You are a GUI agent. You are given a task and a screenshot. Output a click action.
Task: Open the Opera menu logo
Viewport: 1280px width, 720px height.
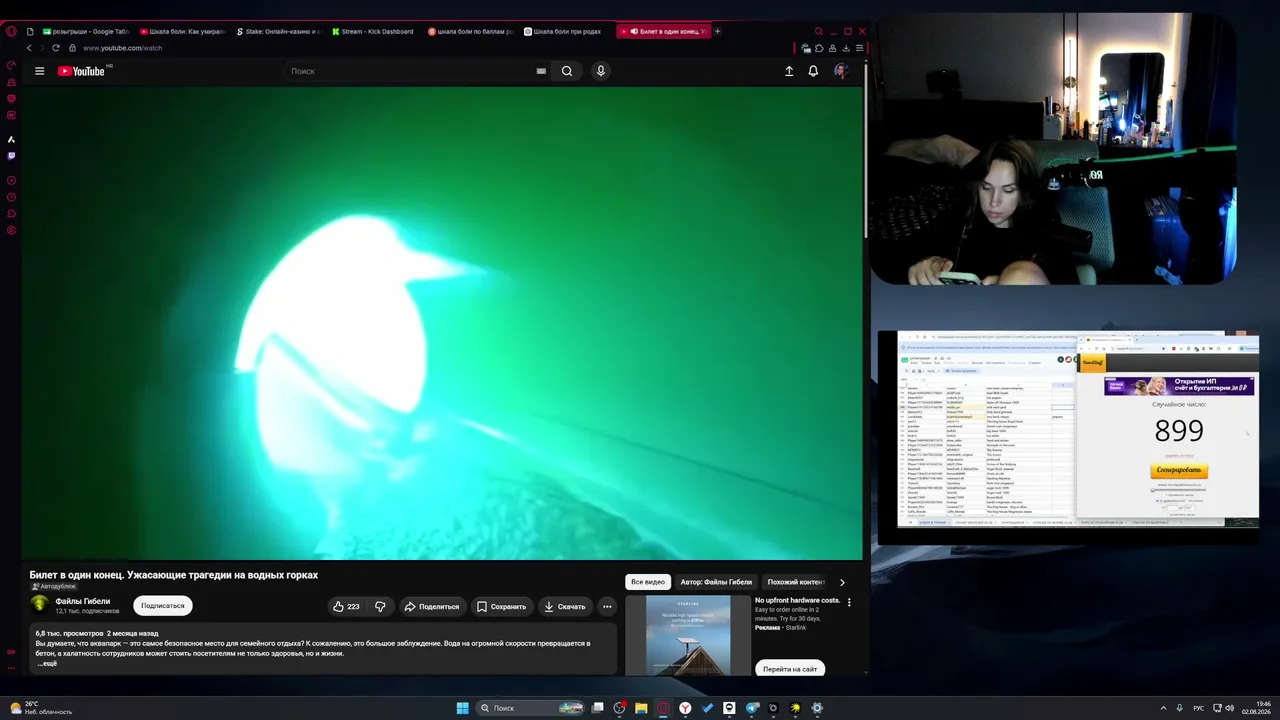11,31
